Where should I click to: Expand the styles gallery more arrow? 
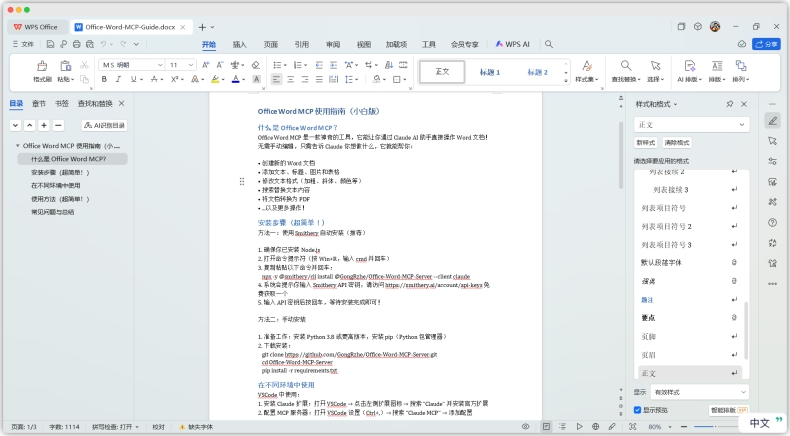coord(566,81)
